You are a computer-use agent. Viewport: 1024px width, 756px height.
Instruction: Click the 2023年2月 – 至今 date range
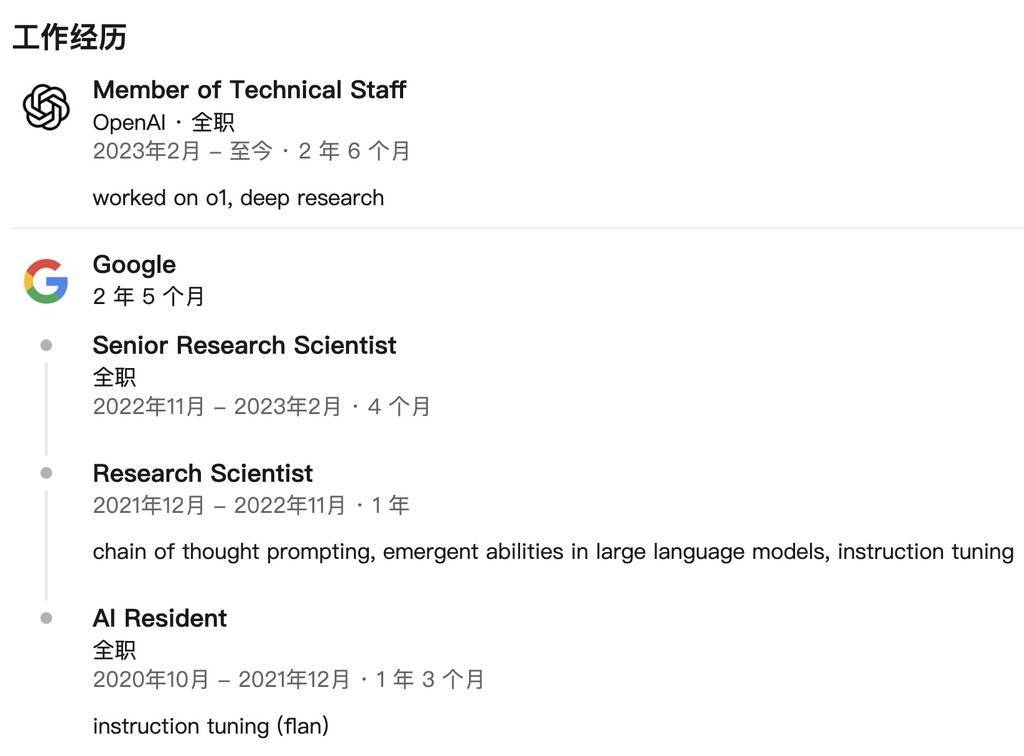click(x=182, y=151)
